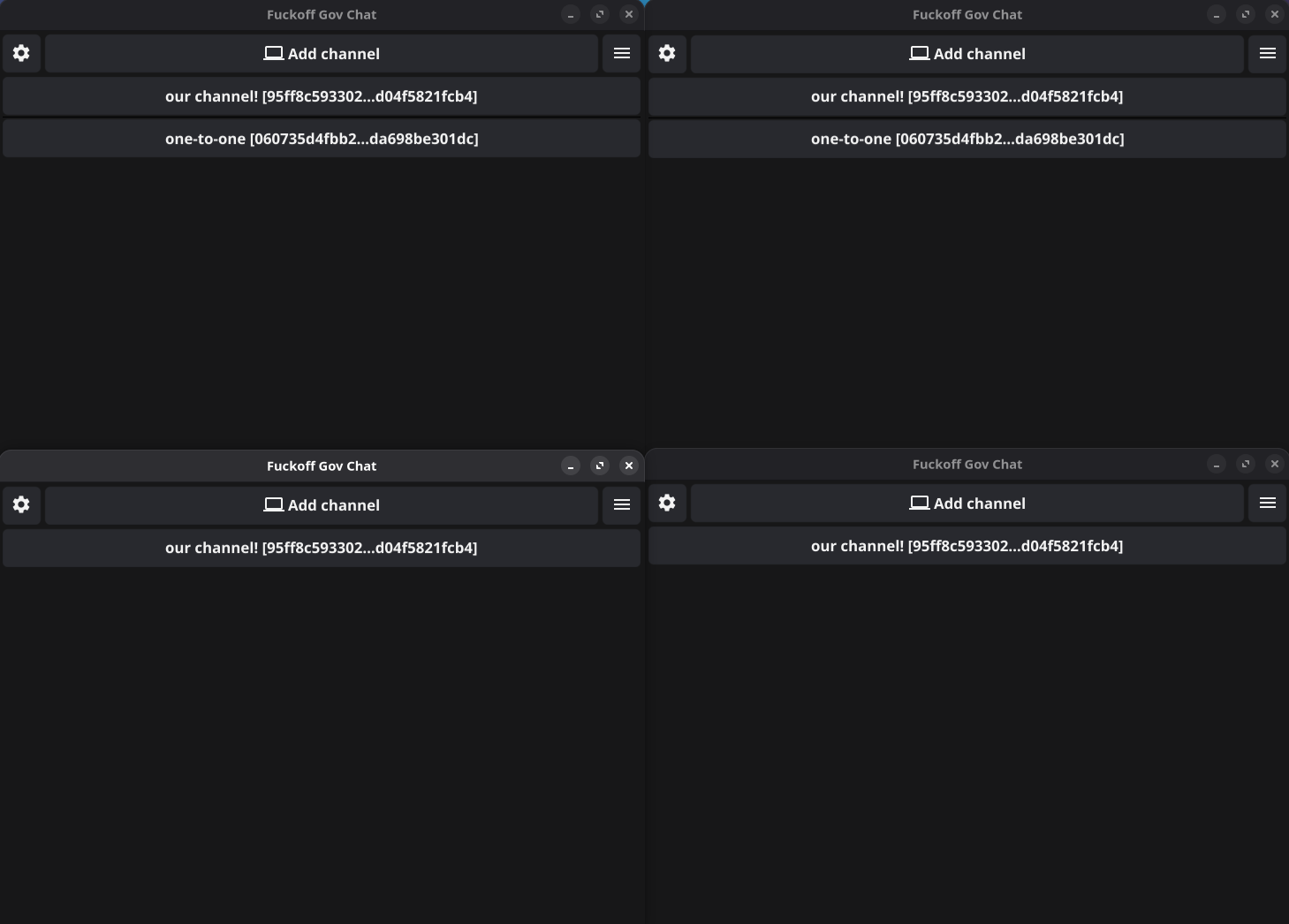This screenshot has width=1289, height=924.
Task: Minimize the bottom-right chat window
Action: pos(1217,464)
